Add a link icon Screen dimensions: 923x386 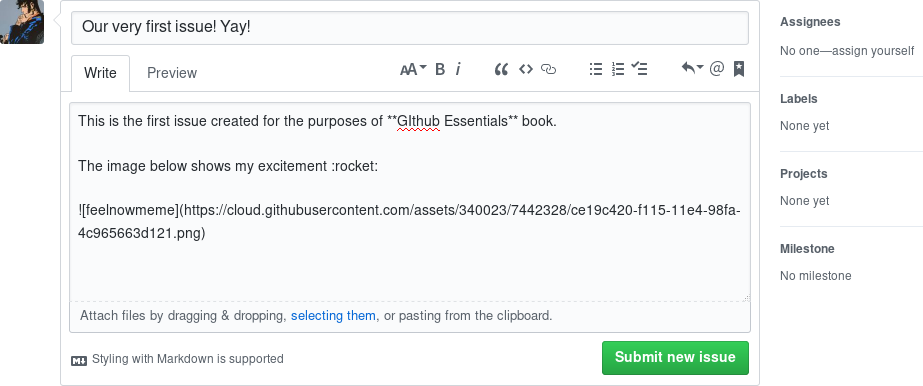(549, 69)
